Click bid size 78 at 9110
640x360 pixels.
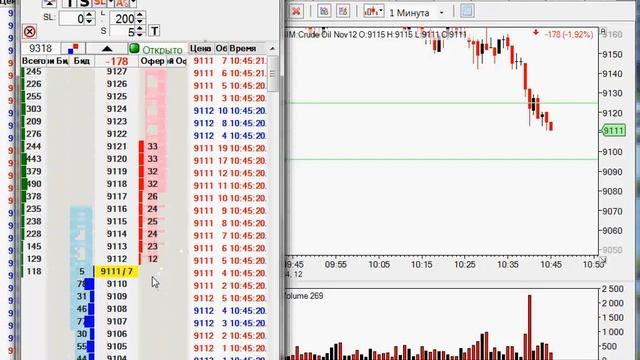[x=82, y=284]
